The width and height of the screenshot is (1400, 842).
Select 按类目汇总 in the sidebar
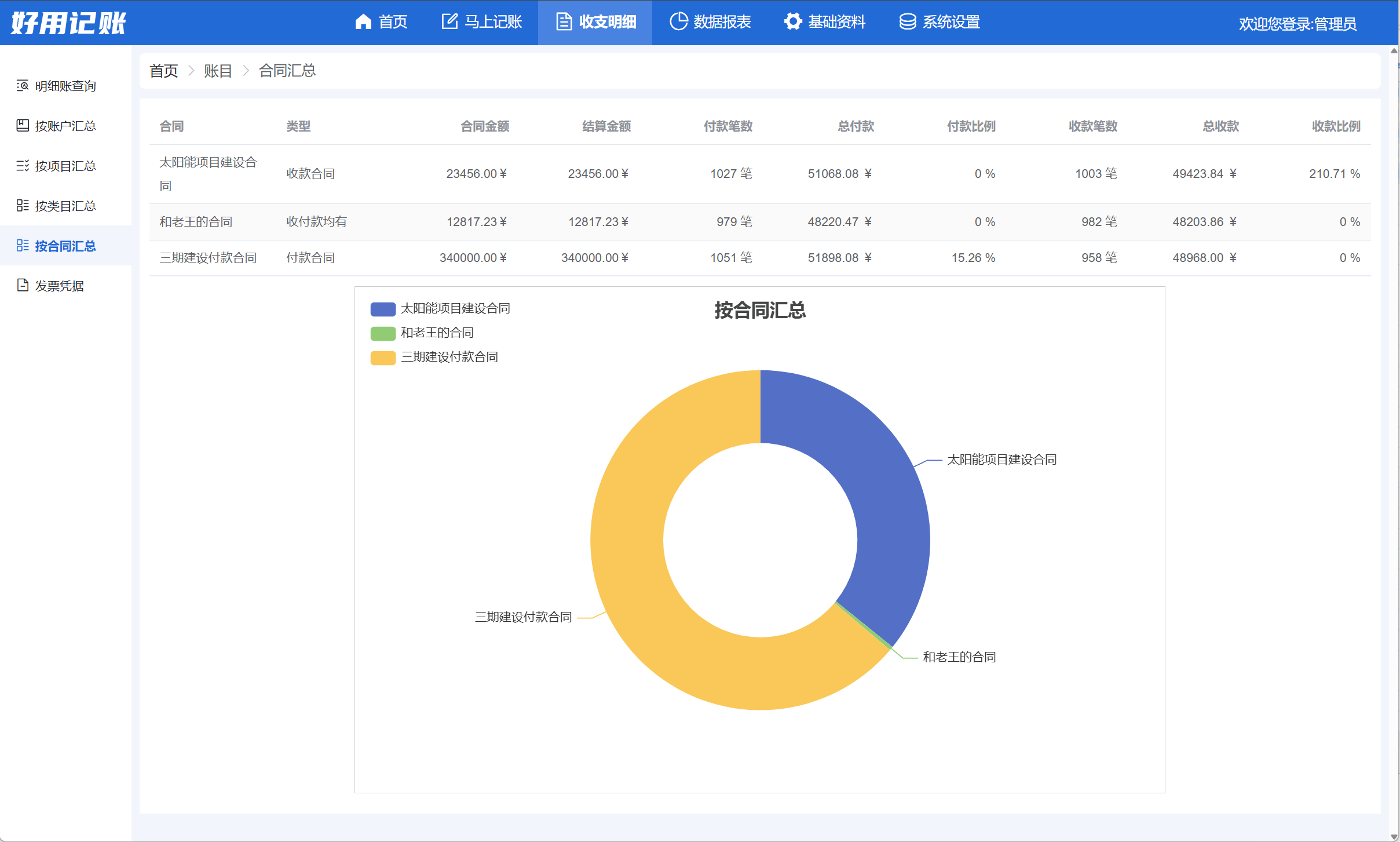tap(65, 206)
